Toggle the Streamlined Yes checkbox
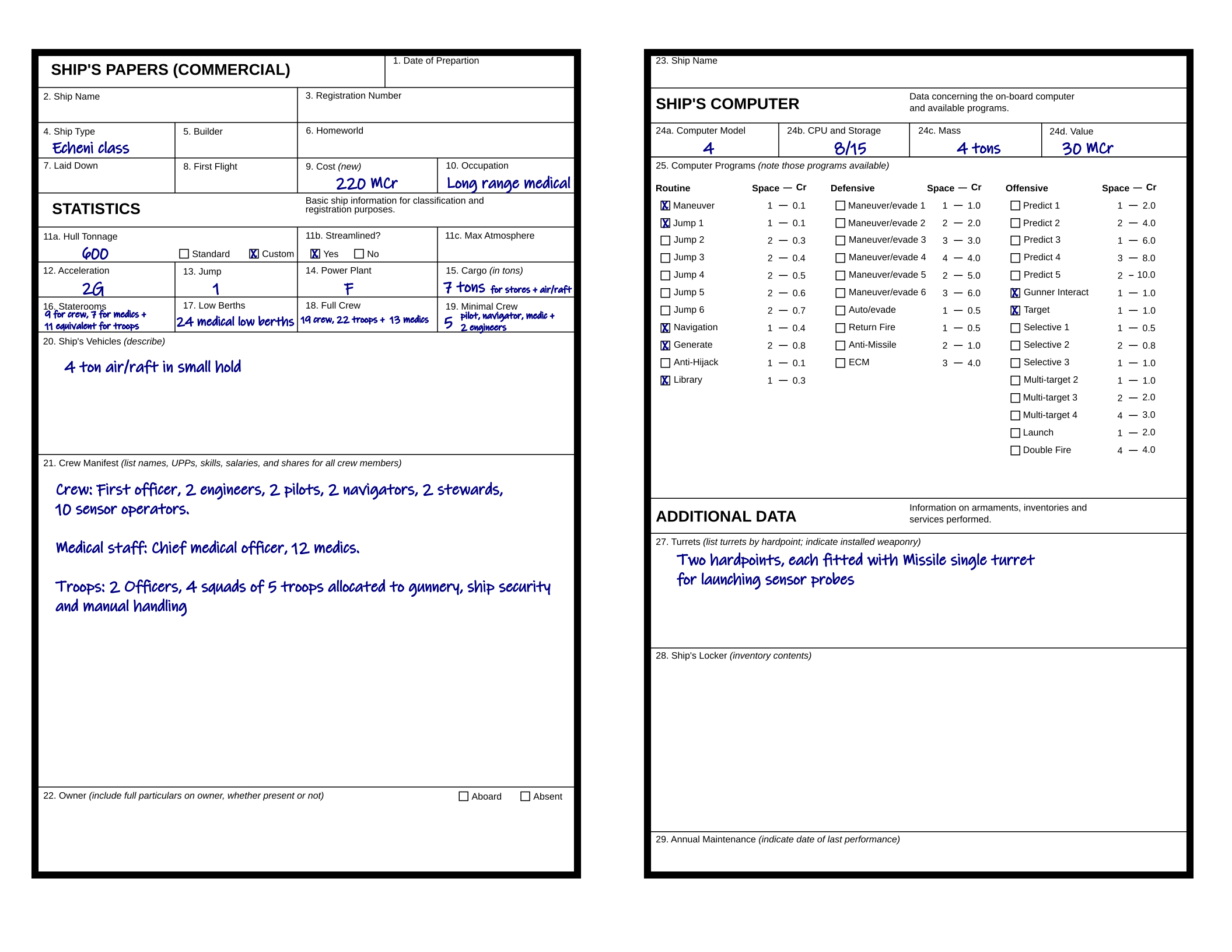This screenshot has height=952, width=1232. coord(315,254)
